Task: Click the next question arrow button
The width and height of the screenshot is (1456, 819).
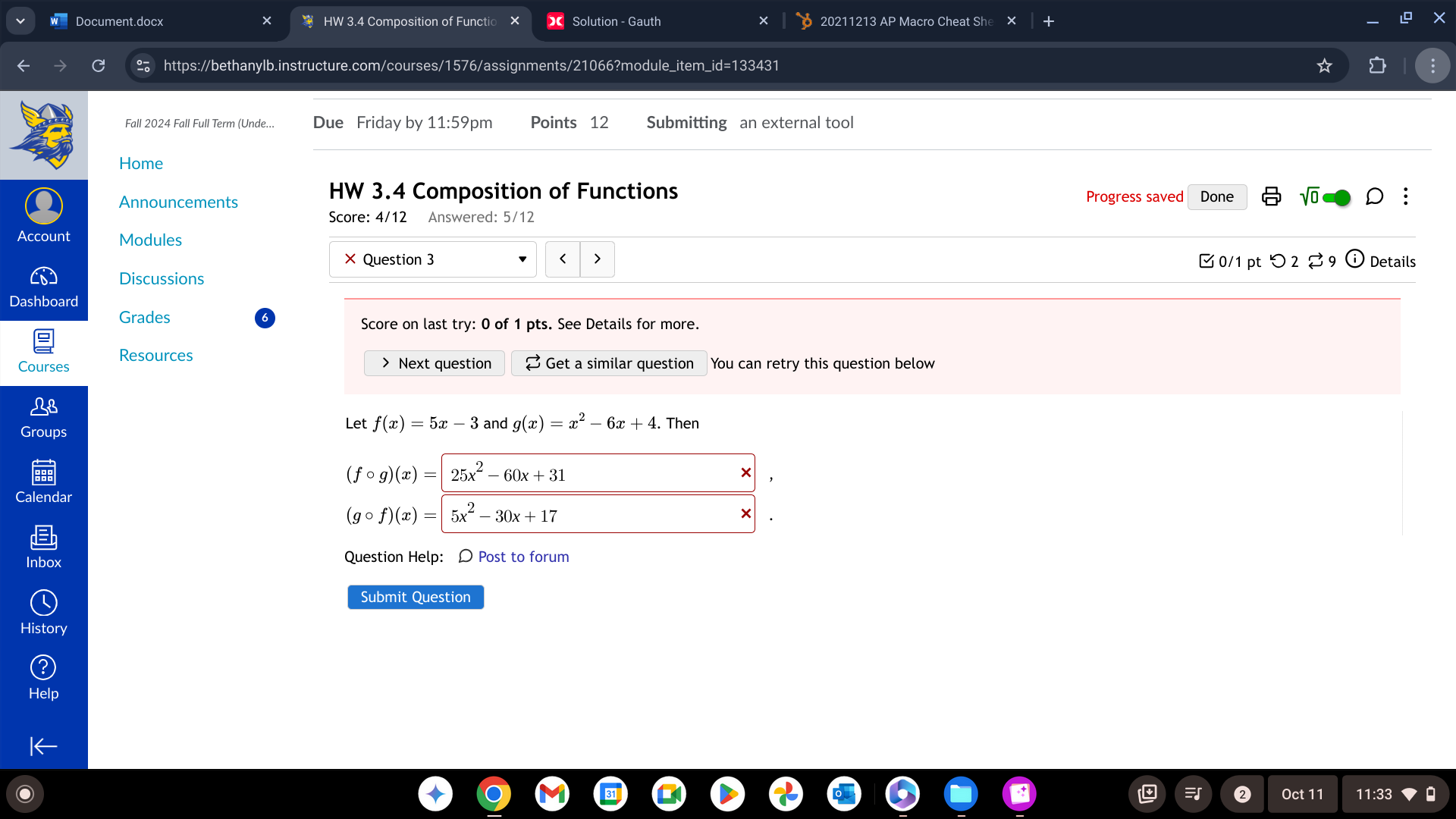Action: [x=595, y=259]
